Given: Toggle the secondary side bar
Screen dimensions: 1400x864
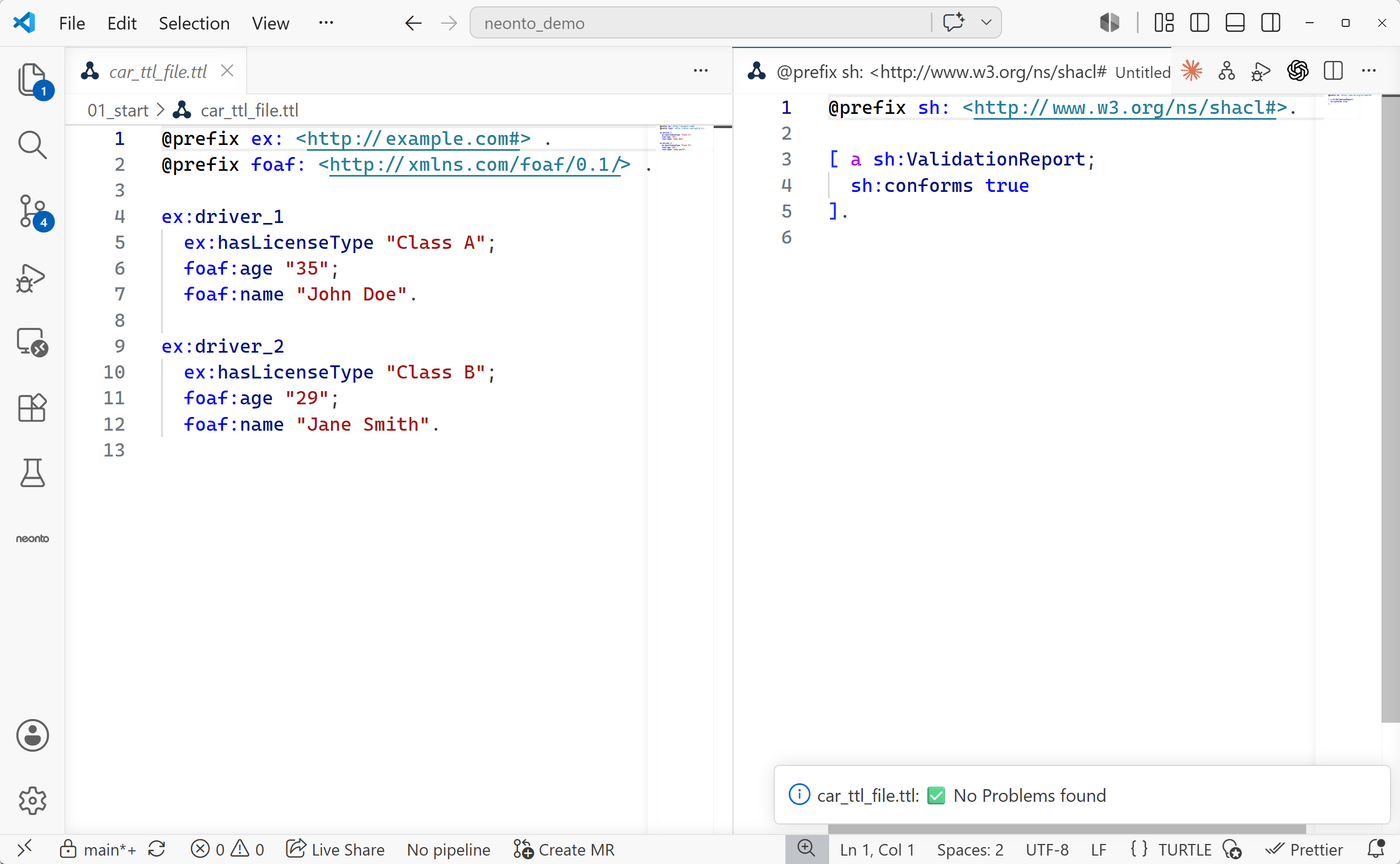Looking at the screenshot, I should click(1271, 23).
